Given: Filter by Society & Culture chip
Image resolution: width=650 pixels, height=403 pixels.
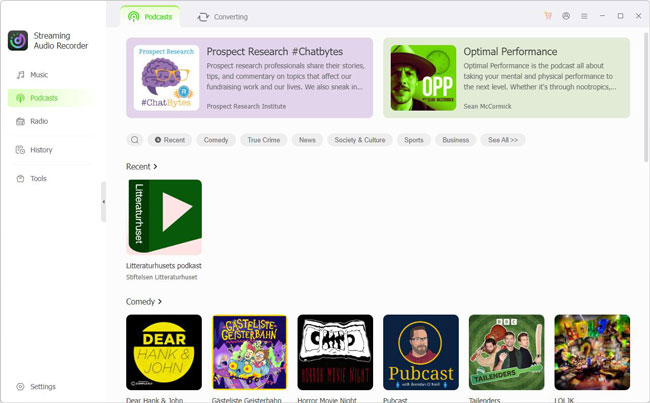Looking at the screenshot, I should pyautogui.click(x=360, y=140).
